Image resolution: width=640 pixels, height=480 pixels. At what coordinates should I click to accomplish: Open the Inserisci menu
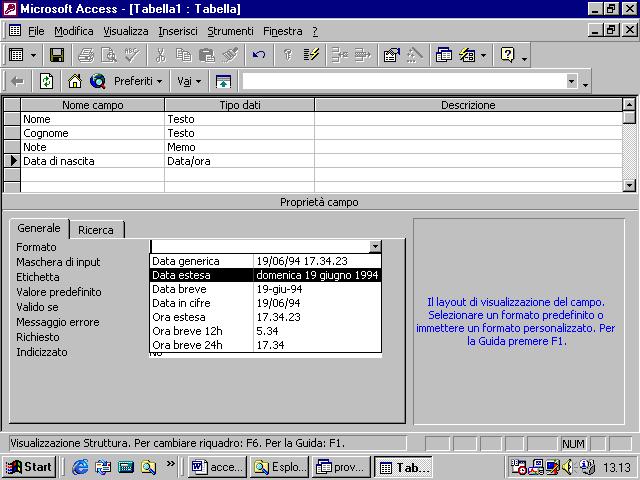178,31
